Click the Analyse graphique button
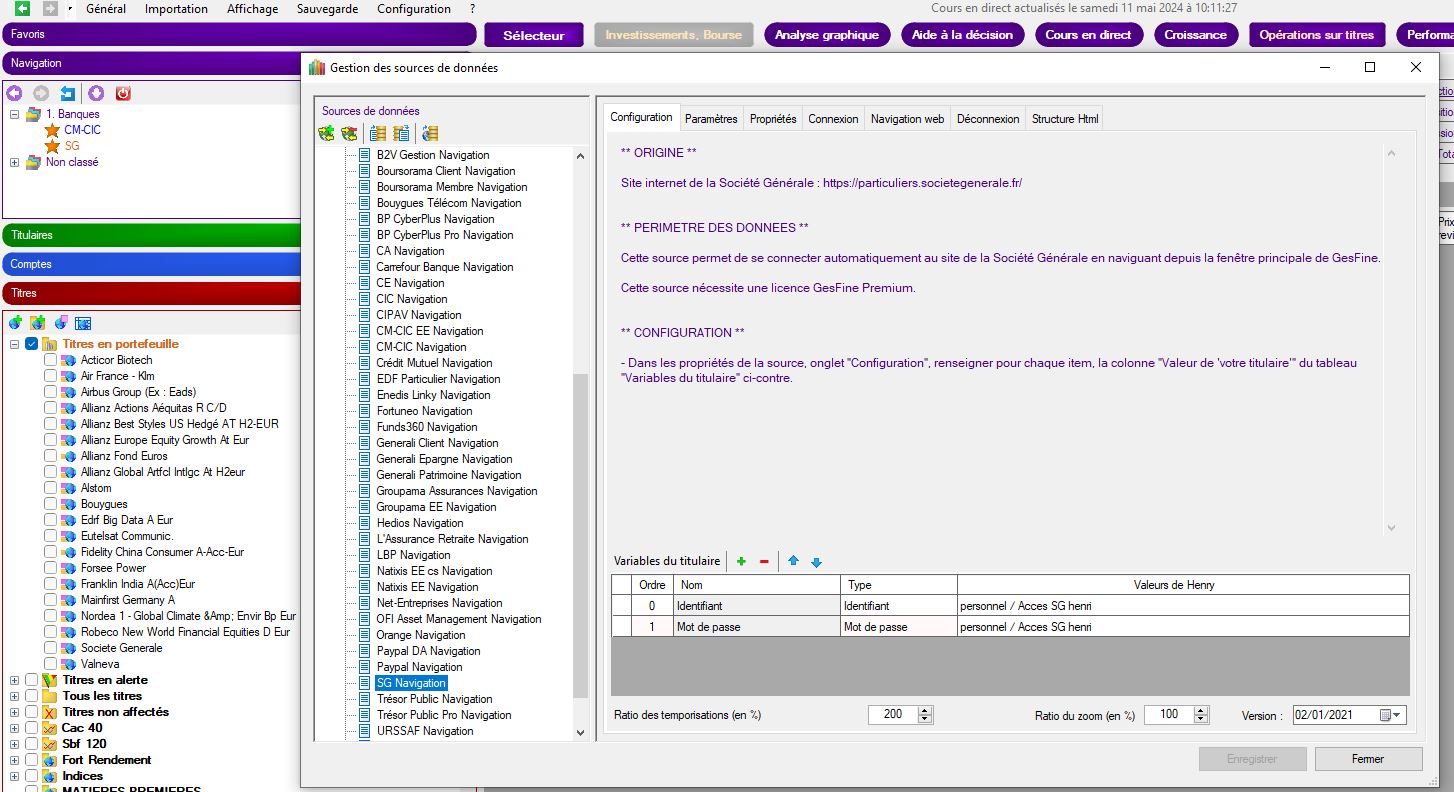 point(826,35)
